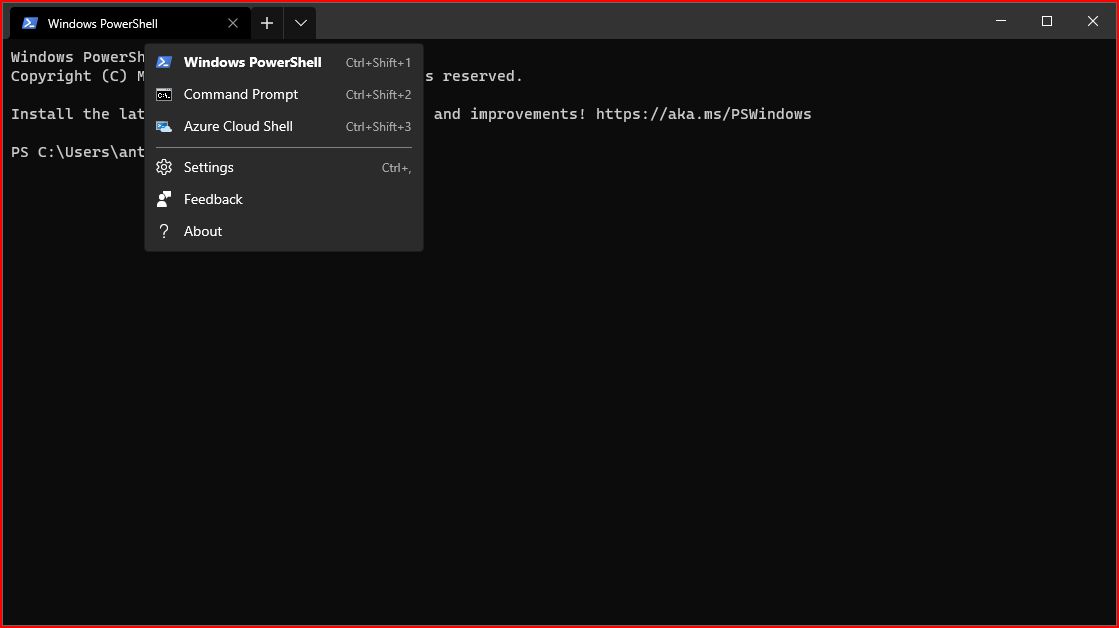Viewport: 1119px width, 628px height.
Task: Click the Ctrl+Shift+1 shortcut label
Action: point(378,63)
